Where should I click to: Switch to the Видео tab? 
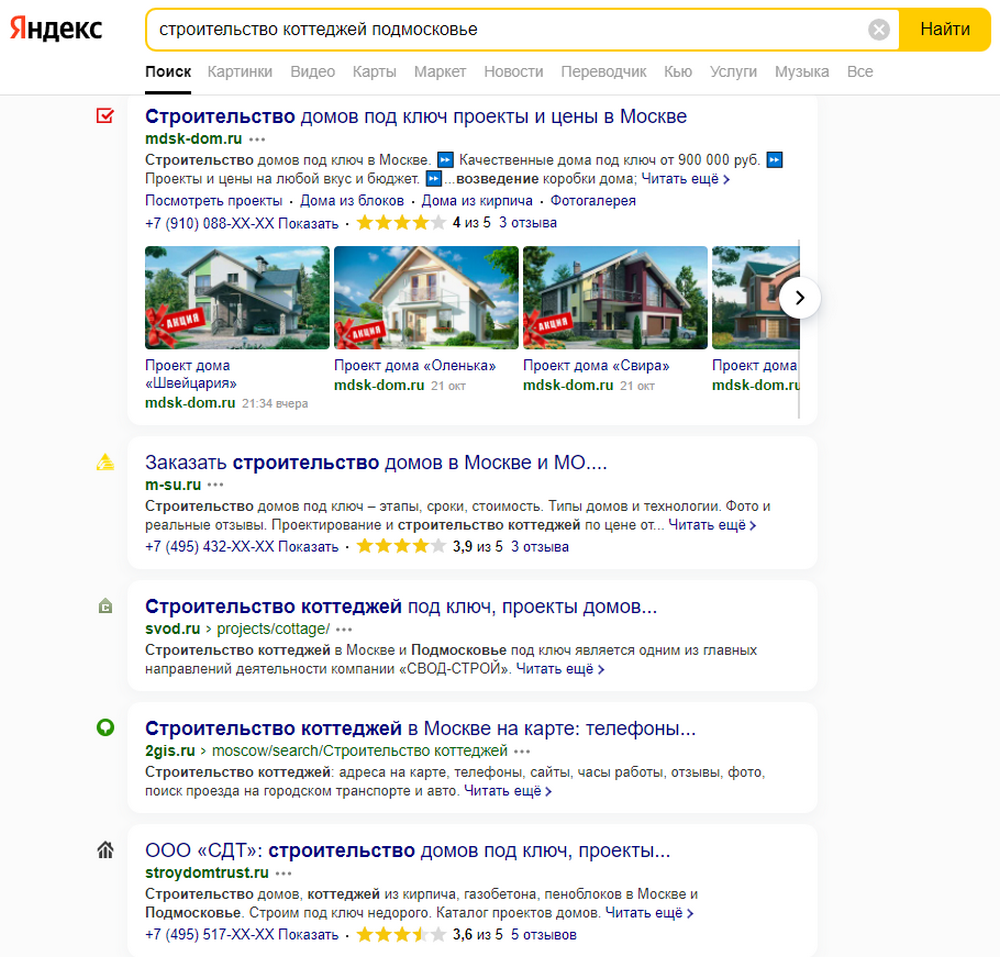[x=312, y=71]
